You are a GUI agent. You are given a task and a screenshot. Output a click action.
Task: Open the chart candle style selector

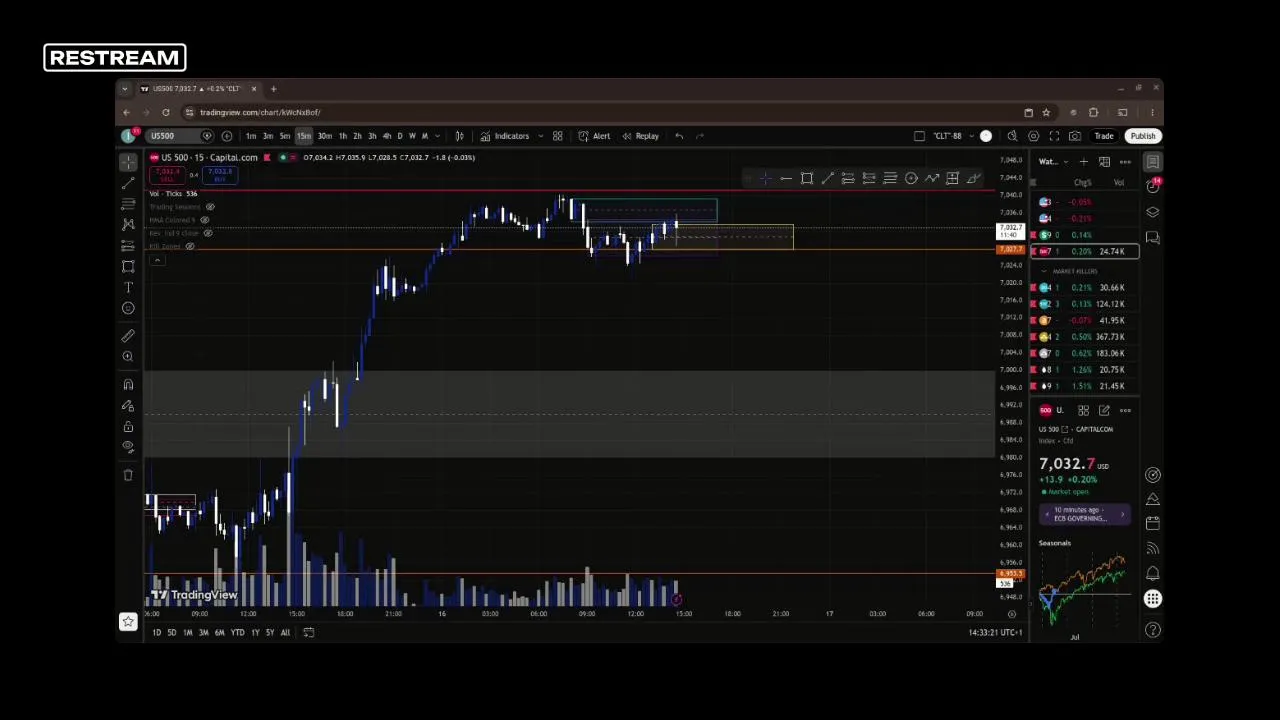459,136
